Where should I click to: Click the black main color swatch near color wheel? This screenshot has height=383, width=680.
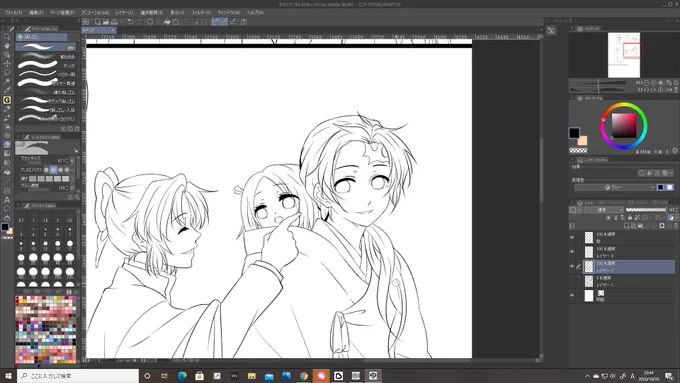pyautogui.click(x=574, y=133)
